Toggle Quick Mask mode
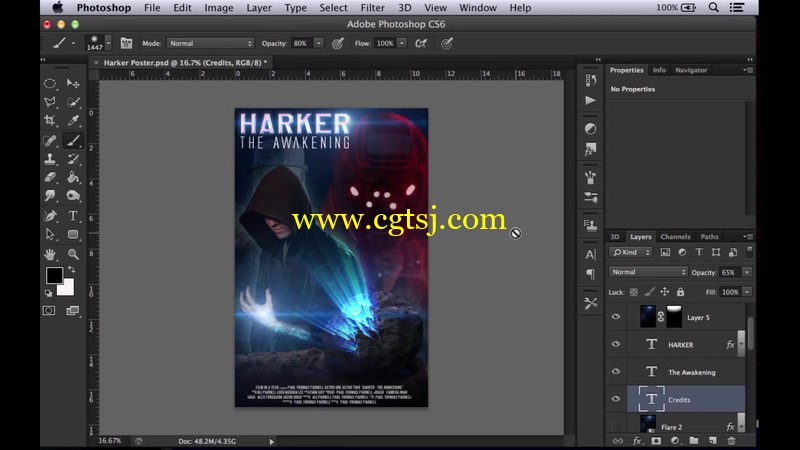This screenshot has height=450, width=800. tap(49, 310)
